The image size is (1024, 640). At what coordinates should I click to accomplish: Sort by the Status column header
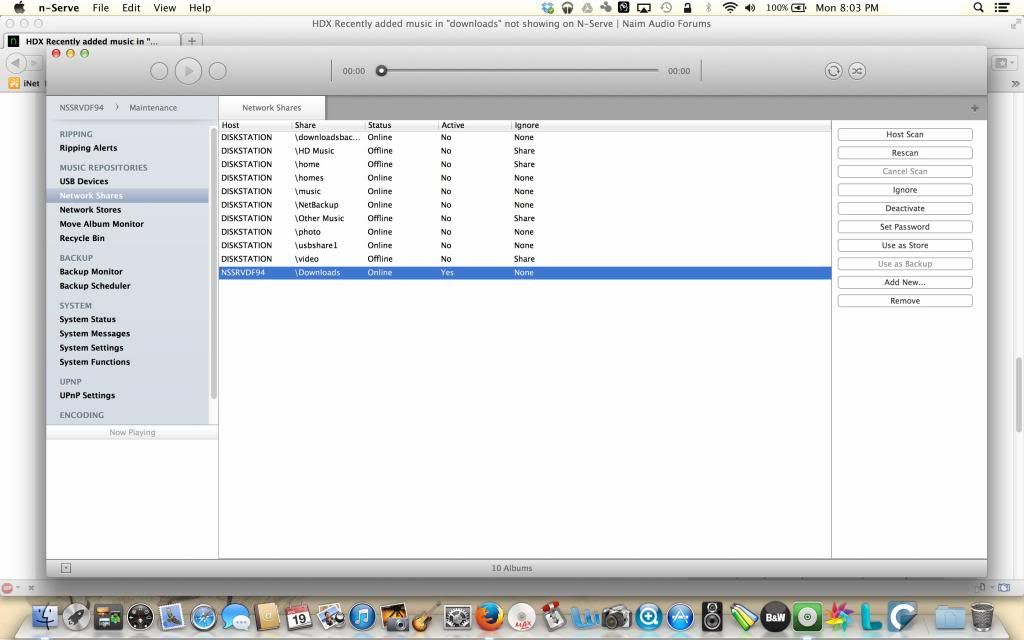pos(401,125)
